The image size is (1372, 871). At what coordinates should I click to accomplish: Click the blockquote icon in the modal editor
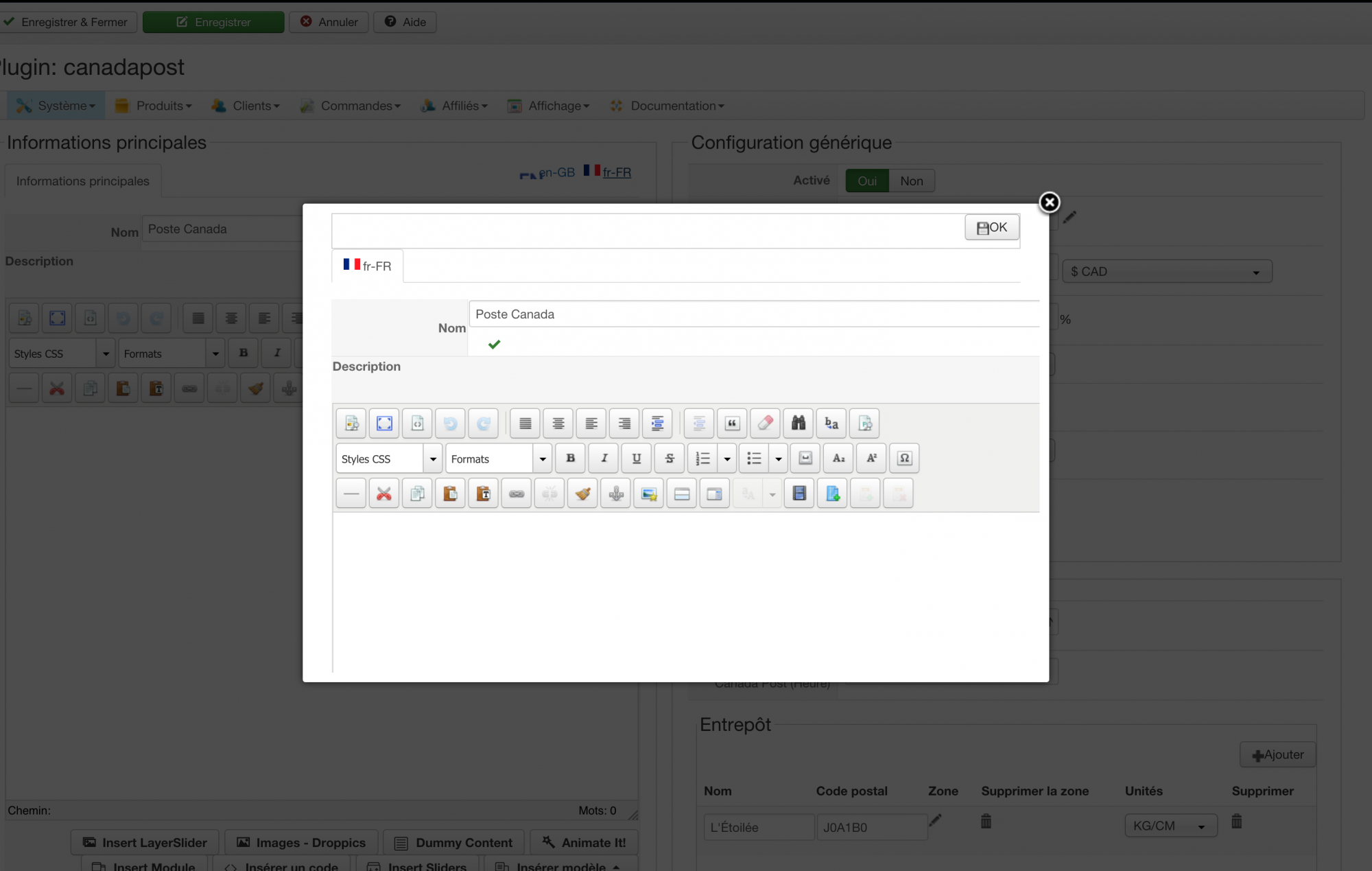(732, 423)
